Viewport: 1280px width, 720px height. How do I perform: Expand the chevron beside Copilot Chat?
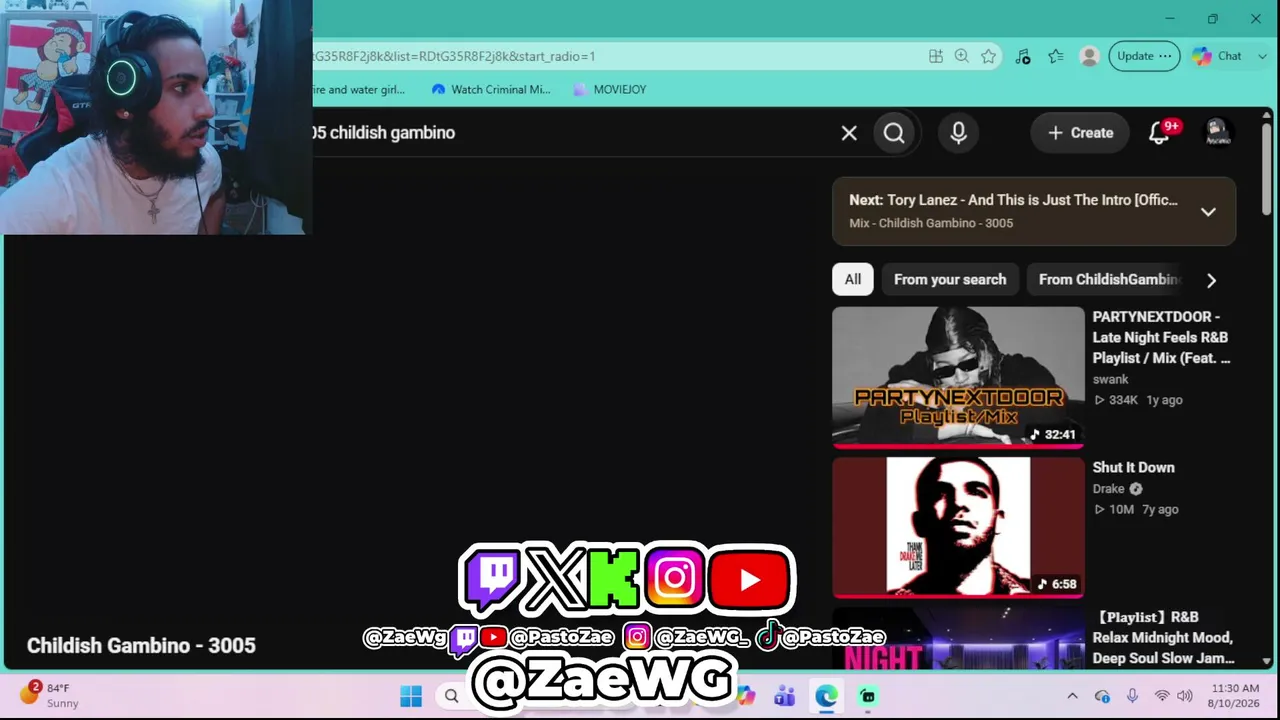[x=1262, y=56]
